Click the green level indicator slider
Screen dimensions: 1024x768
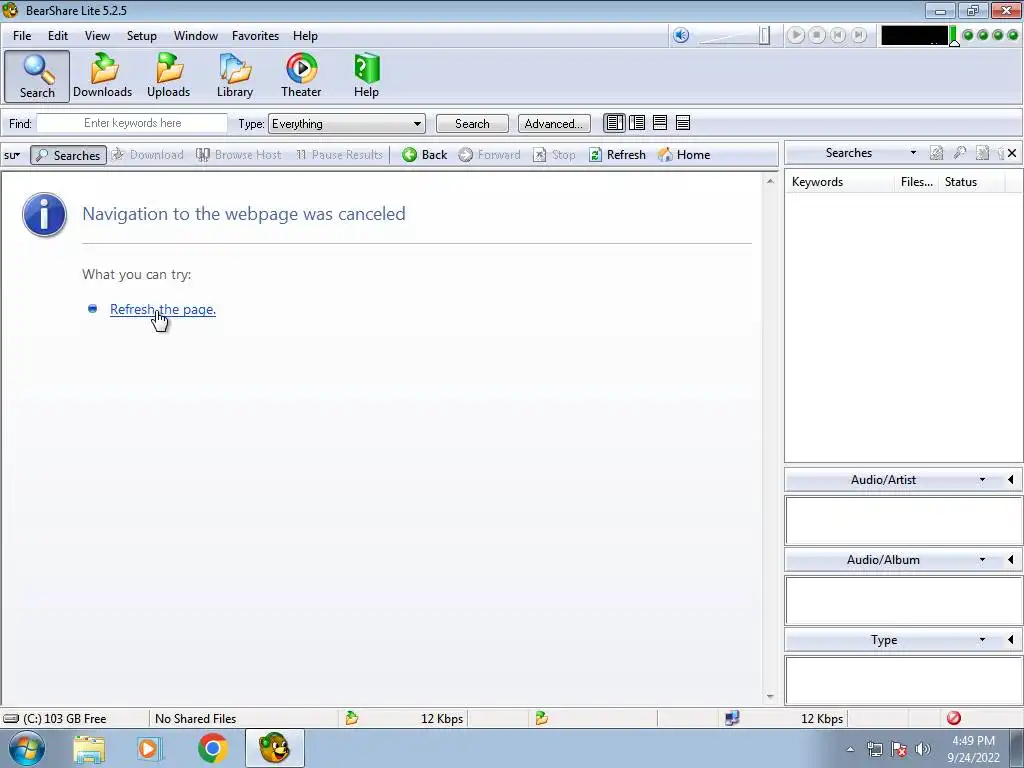pyautogui.click(x=953, y=36)
